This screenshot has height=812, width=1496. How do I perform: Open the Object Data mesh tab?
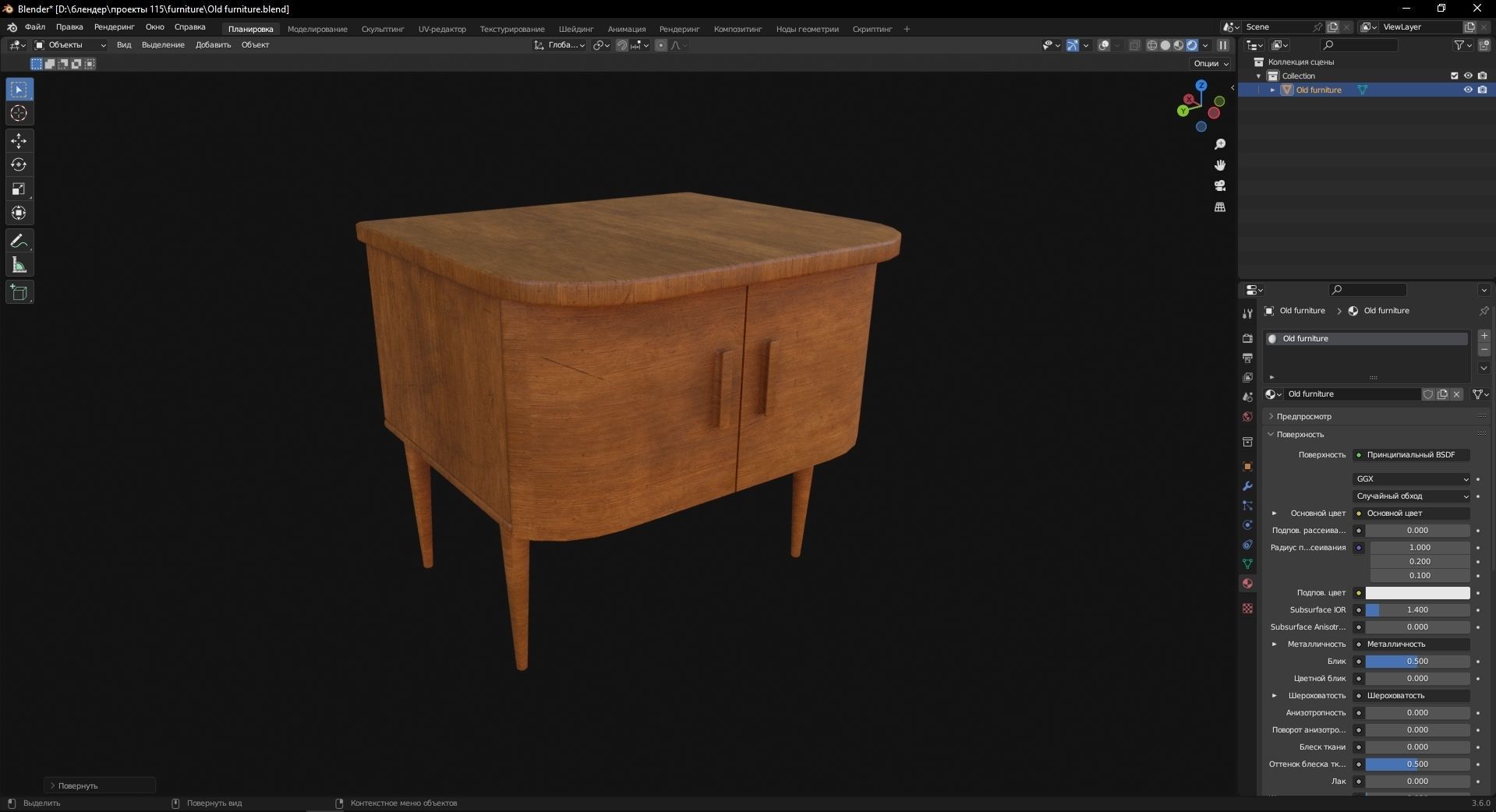[x=1247, y=563]
